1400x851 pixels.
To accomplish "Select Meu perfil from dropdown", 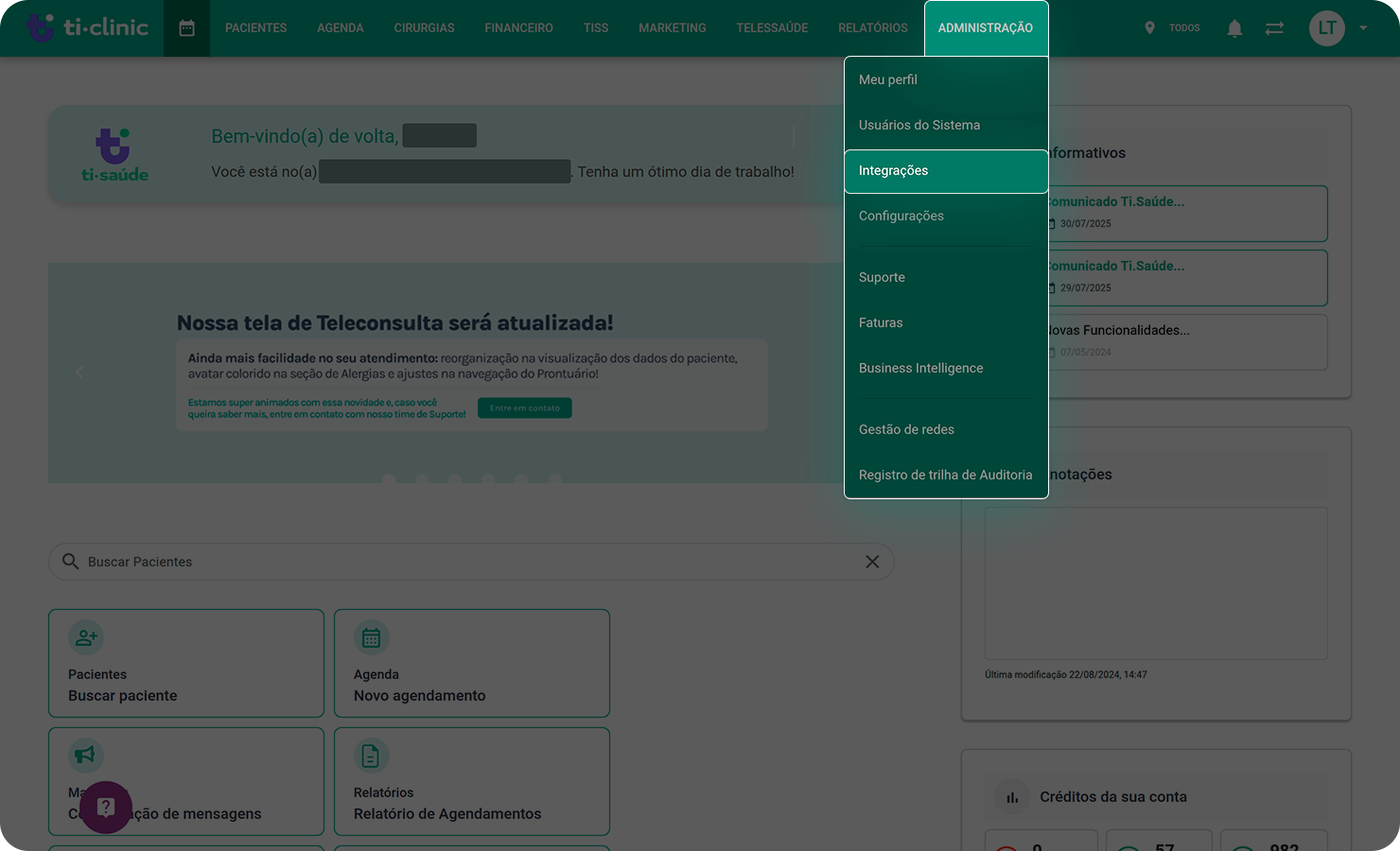I will (946, 79).
